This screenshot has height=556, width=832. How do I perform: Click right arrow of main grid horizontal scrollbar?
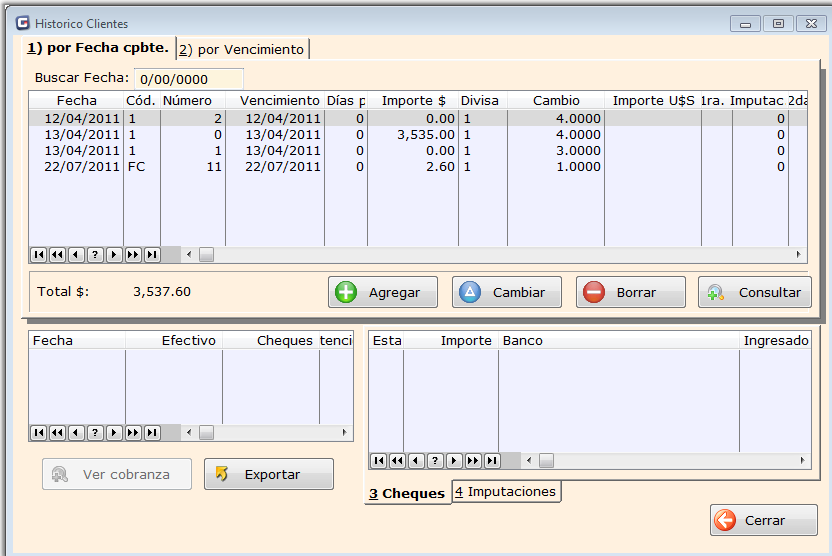(x=799, y=255)
